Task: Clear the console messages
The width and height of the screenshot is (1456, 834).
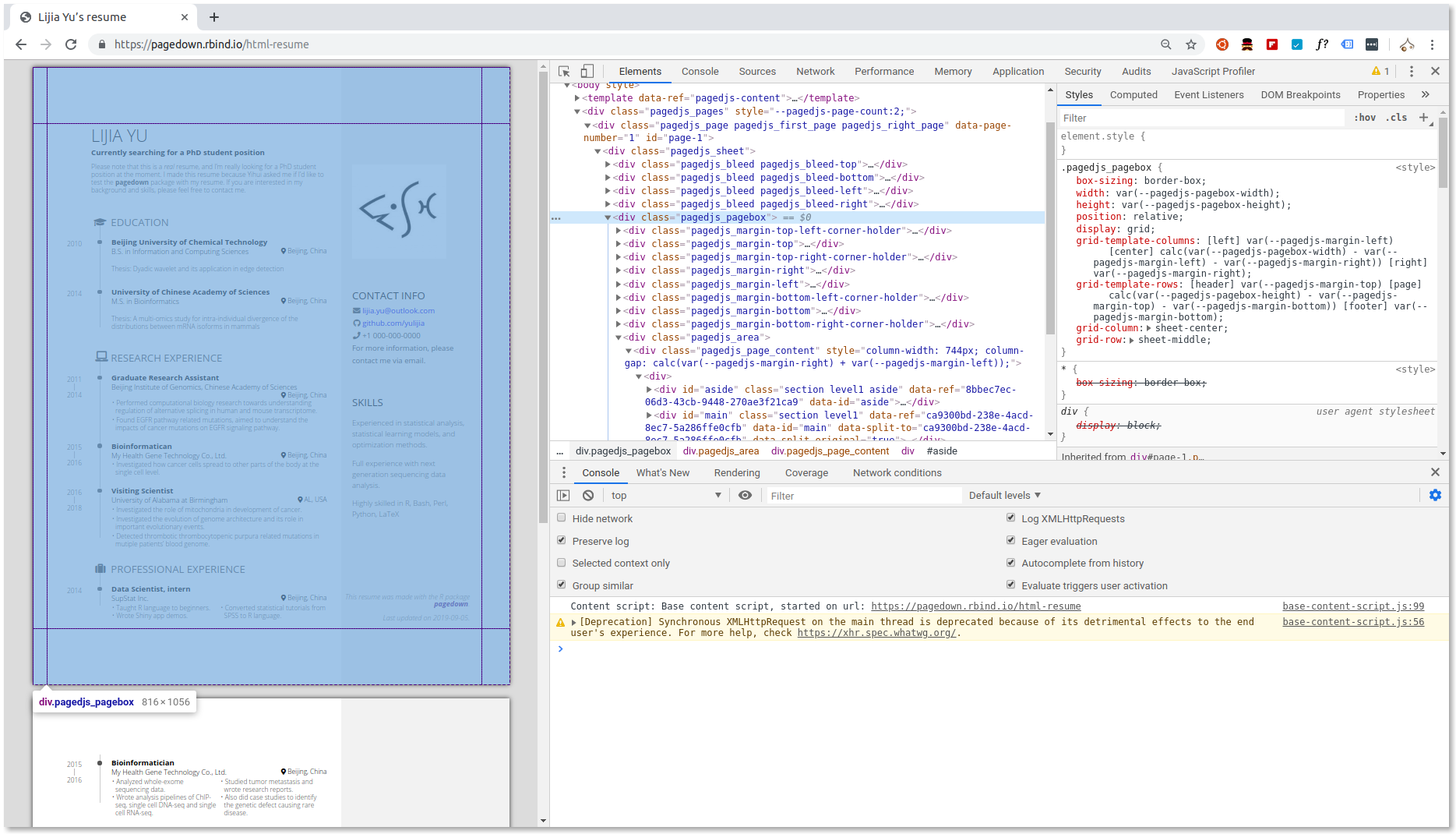Action: [x=588, y=495]
